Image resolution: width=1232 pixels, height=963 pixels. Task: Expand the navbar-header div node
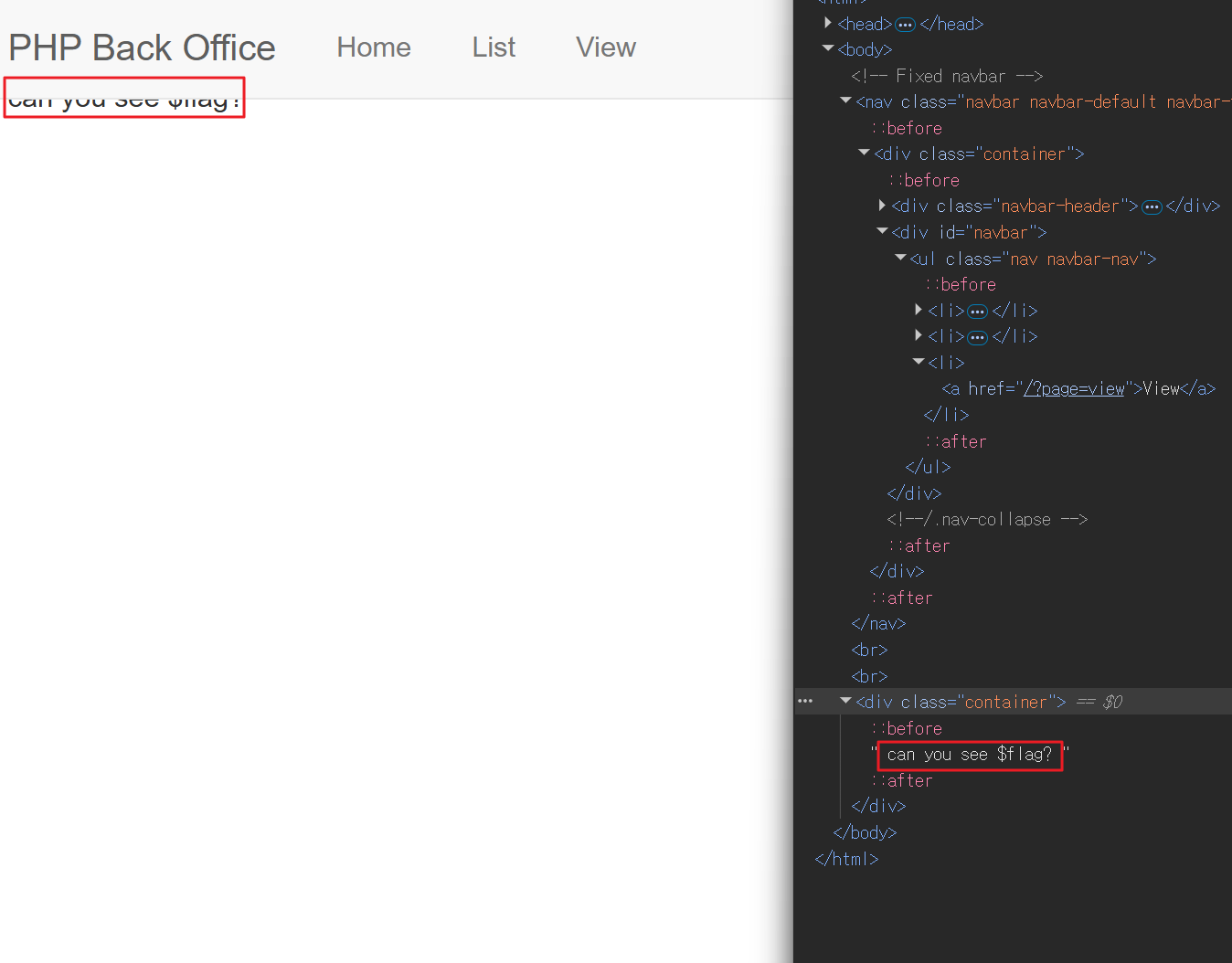[882, 206]
